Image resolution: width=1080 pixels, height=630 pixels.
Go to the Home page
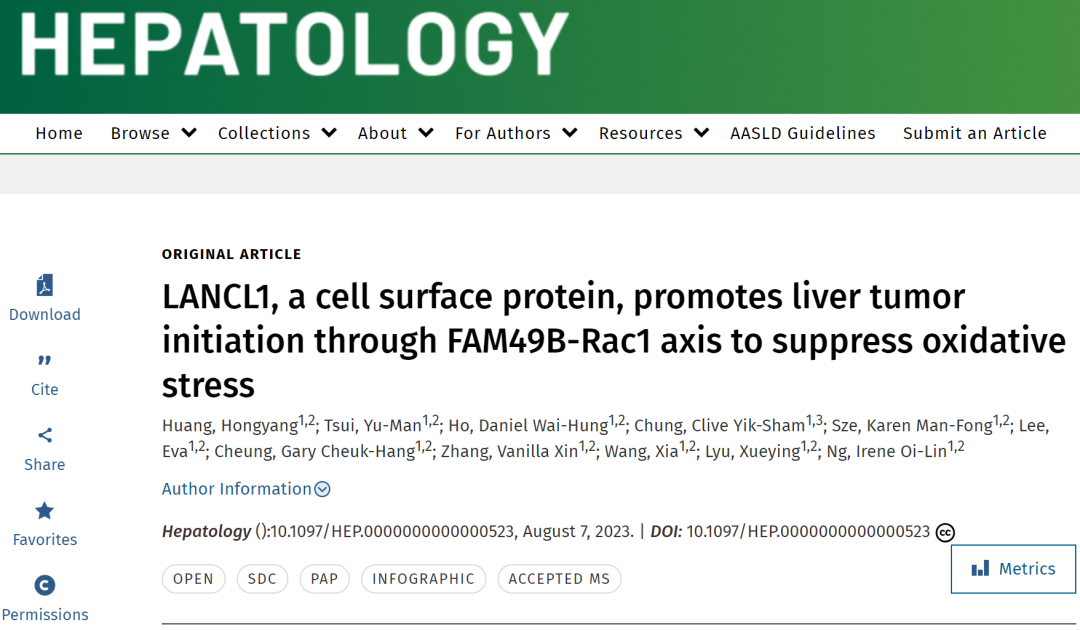59,133
